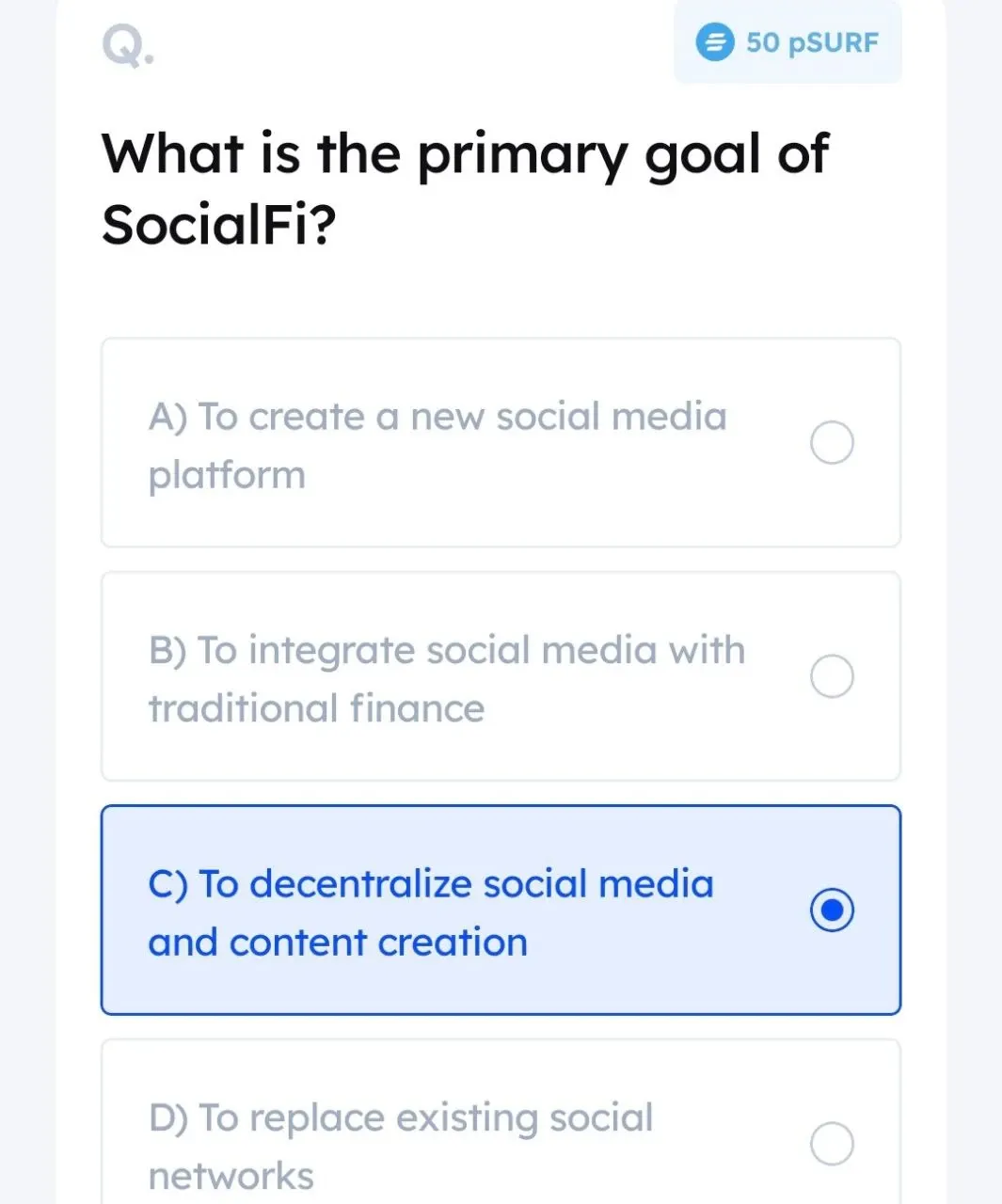Click the layered token symbol in the badge
Screen dimensions: 1002x1204
click(715, 42)
